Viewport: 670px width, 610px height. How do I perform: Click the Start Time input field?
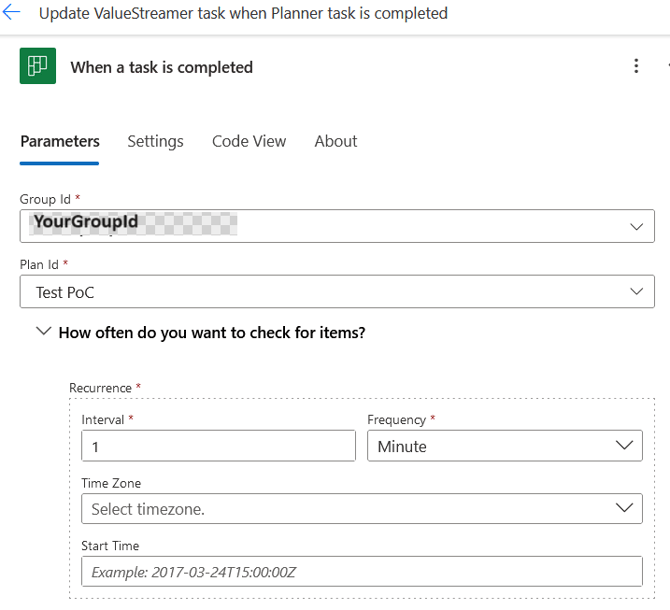[x=361, y=572]
